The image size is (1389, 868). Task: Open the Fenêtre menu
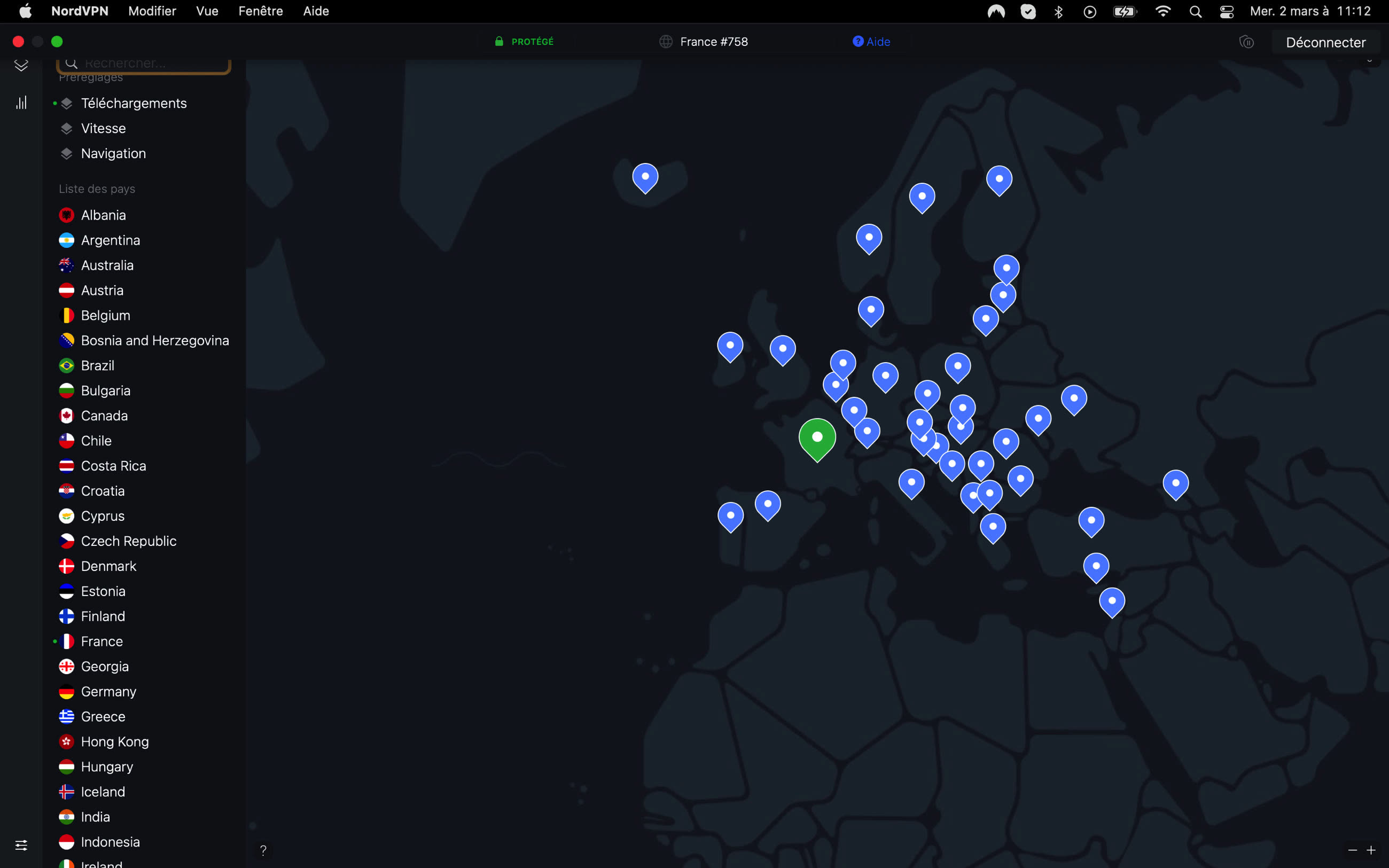(261, 11)
